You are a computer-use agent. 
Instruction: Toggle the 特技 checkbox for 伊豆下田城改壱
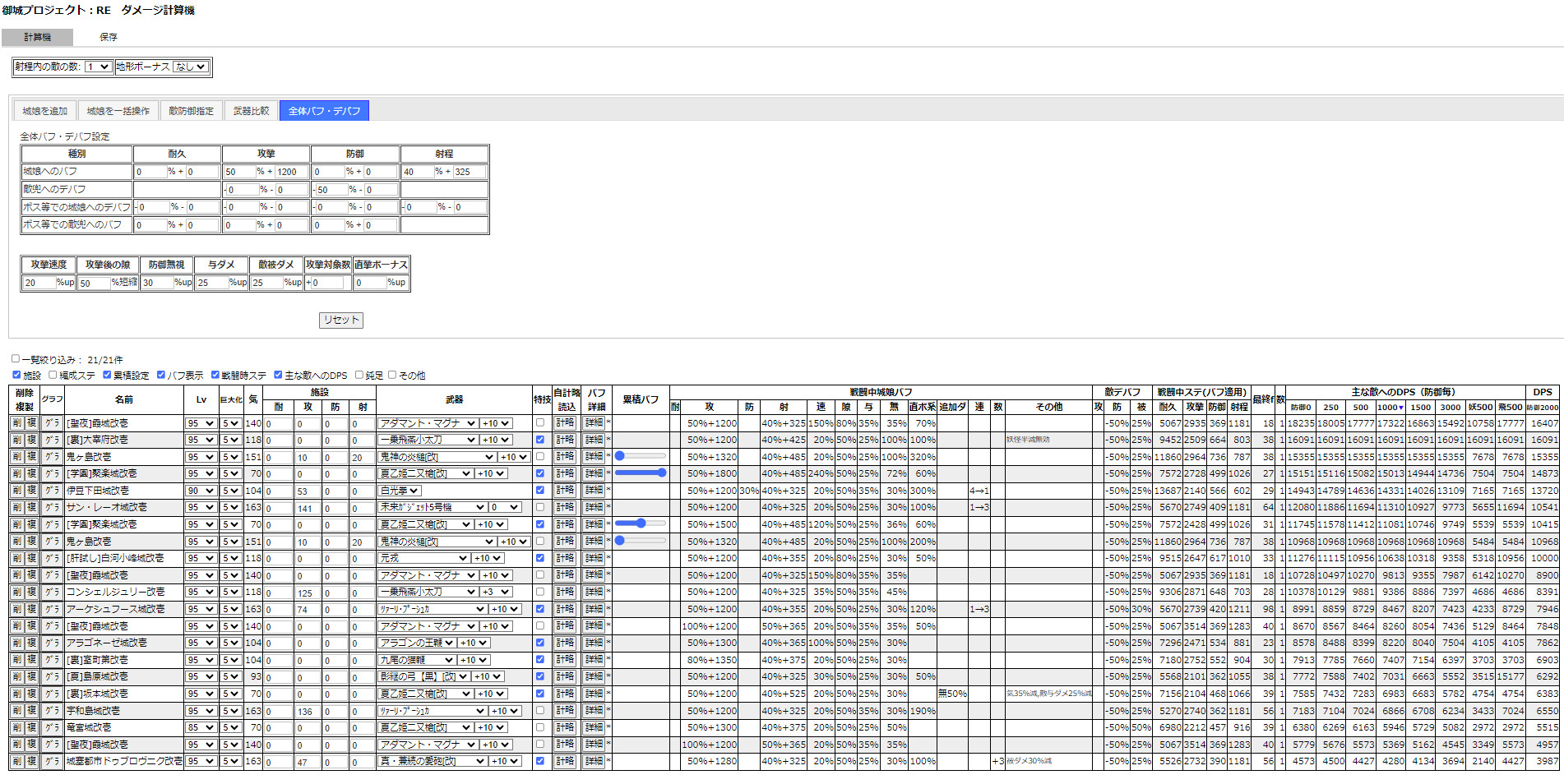point(540,490)
